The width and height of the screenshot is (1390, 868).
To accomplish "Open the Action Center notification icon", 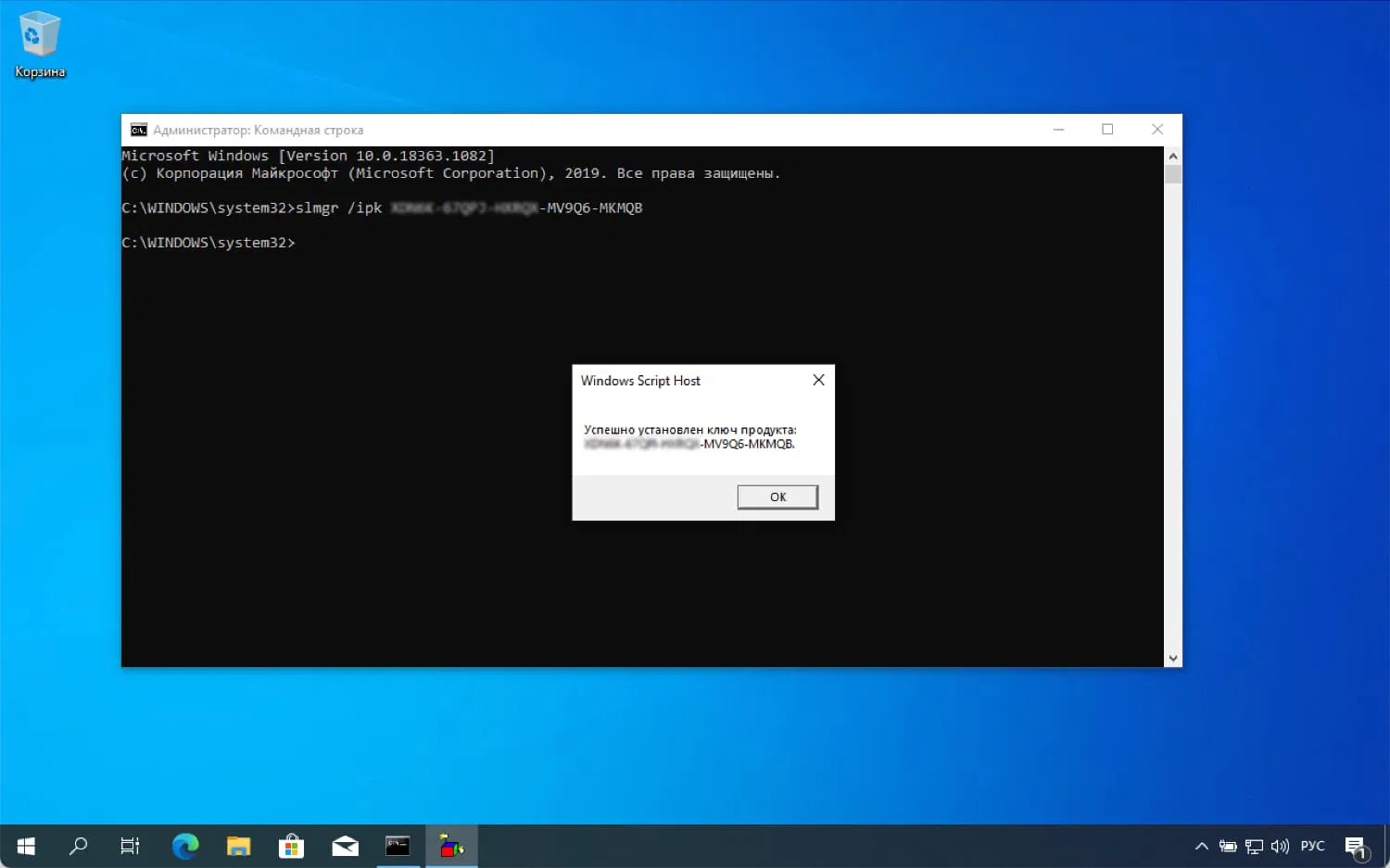I will point(1355,846).
